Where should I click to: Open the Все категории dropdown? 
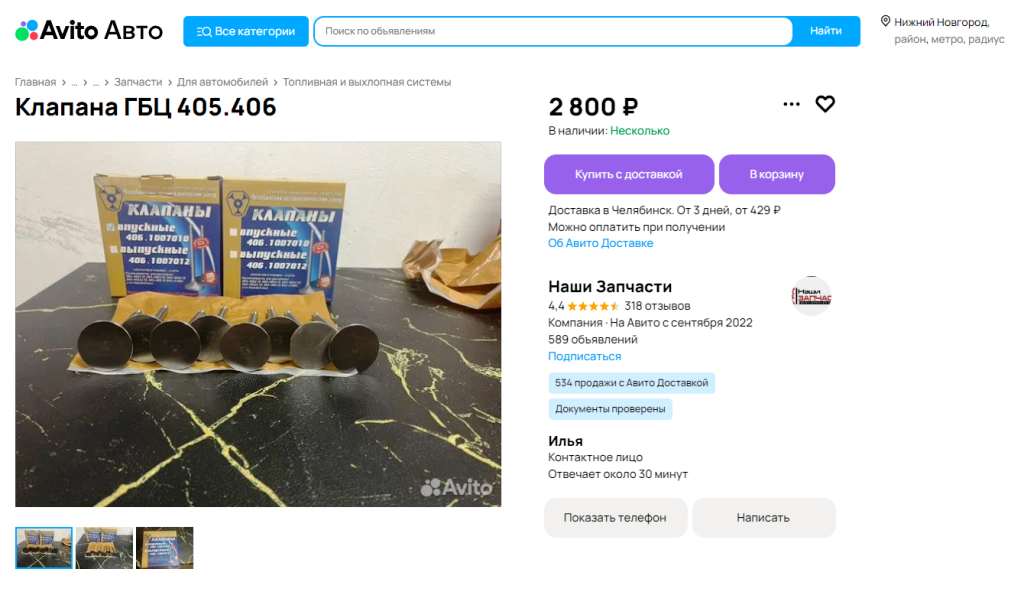point(246,31)
